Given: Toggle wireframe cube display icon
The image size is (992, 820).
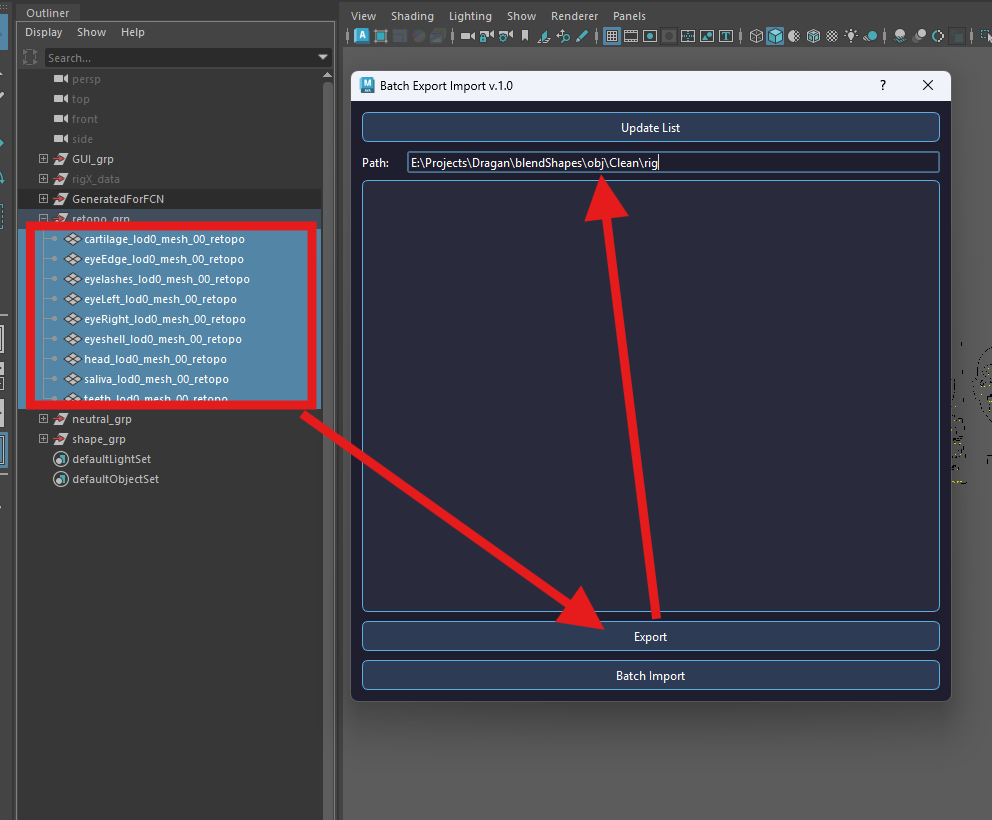Looking at the screenshot, I should coord(756,36).
